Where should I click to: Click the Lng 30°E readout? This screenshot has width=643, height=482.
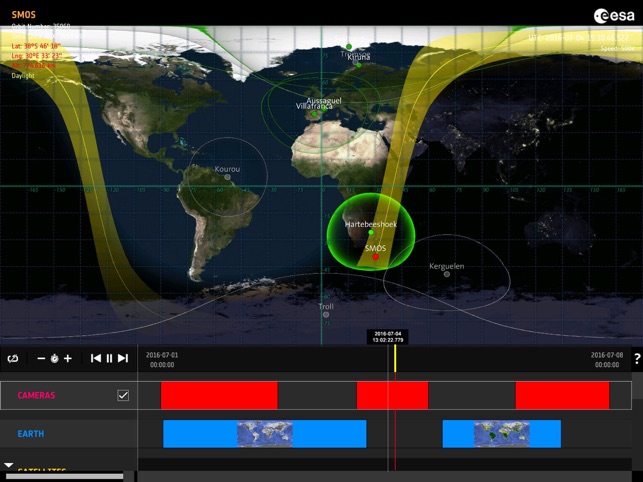pos(37,56)
